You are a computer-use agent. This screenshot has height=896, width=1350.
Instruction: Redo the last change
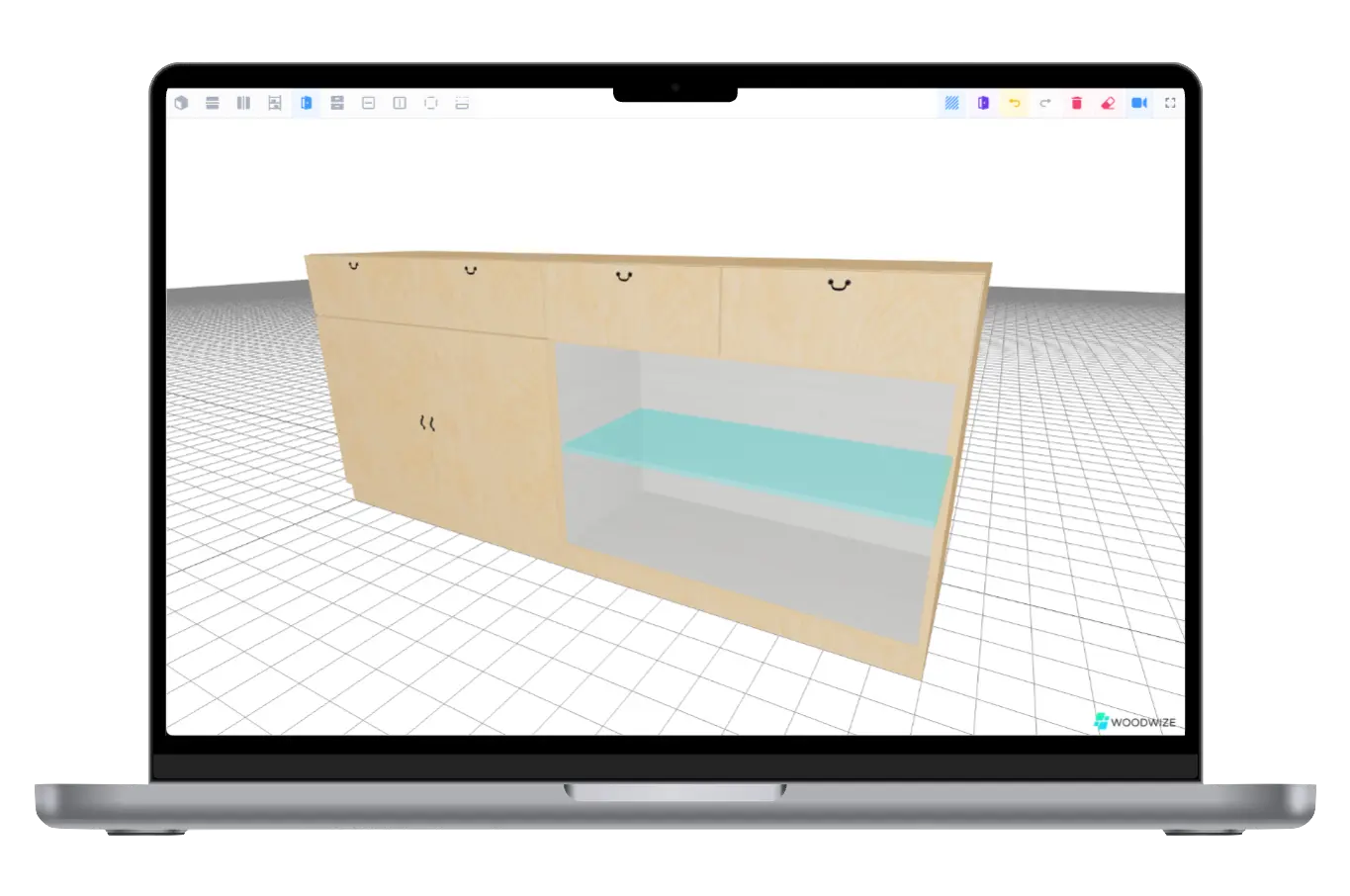[1045, 103]
